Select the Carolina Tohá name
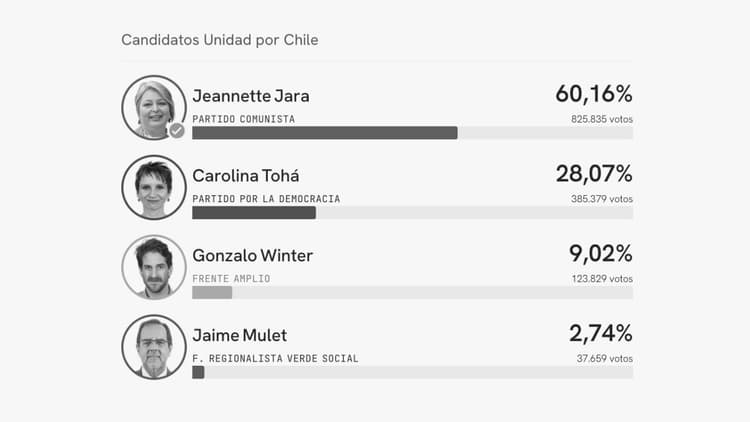Image resolution: width=750 pixels, height=422 pixels. coord(246,176)
